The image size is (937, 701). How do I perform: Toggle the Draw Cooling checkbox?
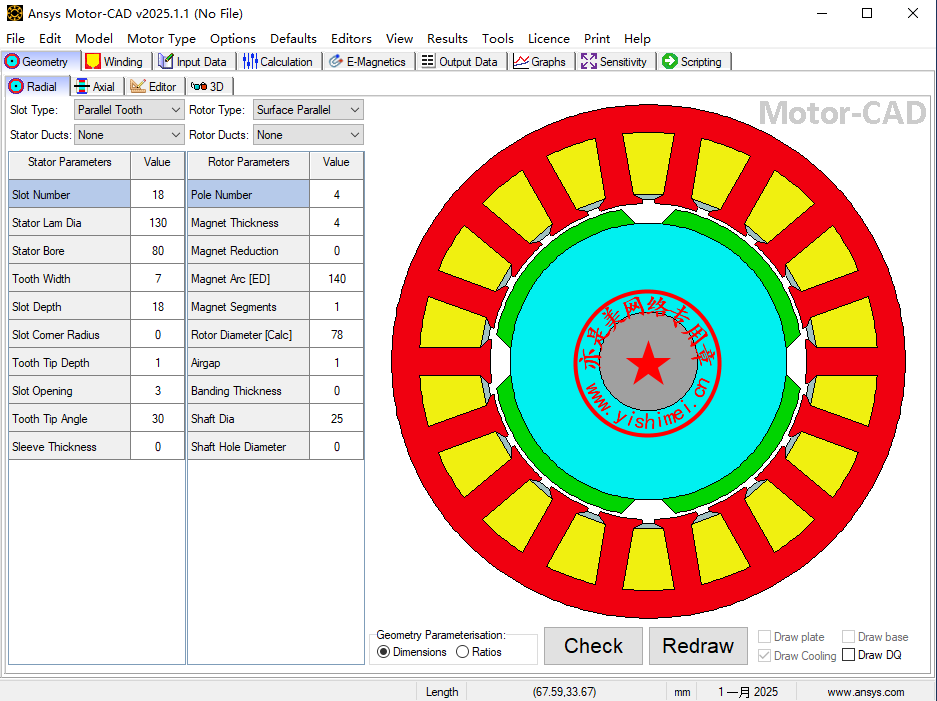764,655
